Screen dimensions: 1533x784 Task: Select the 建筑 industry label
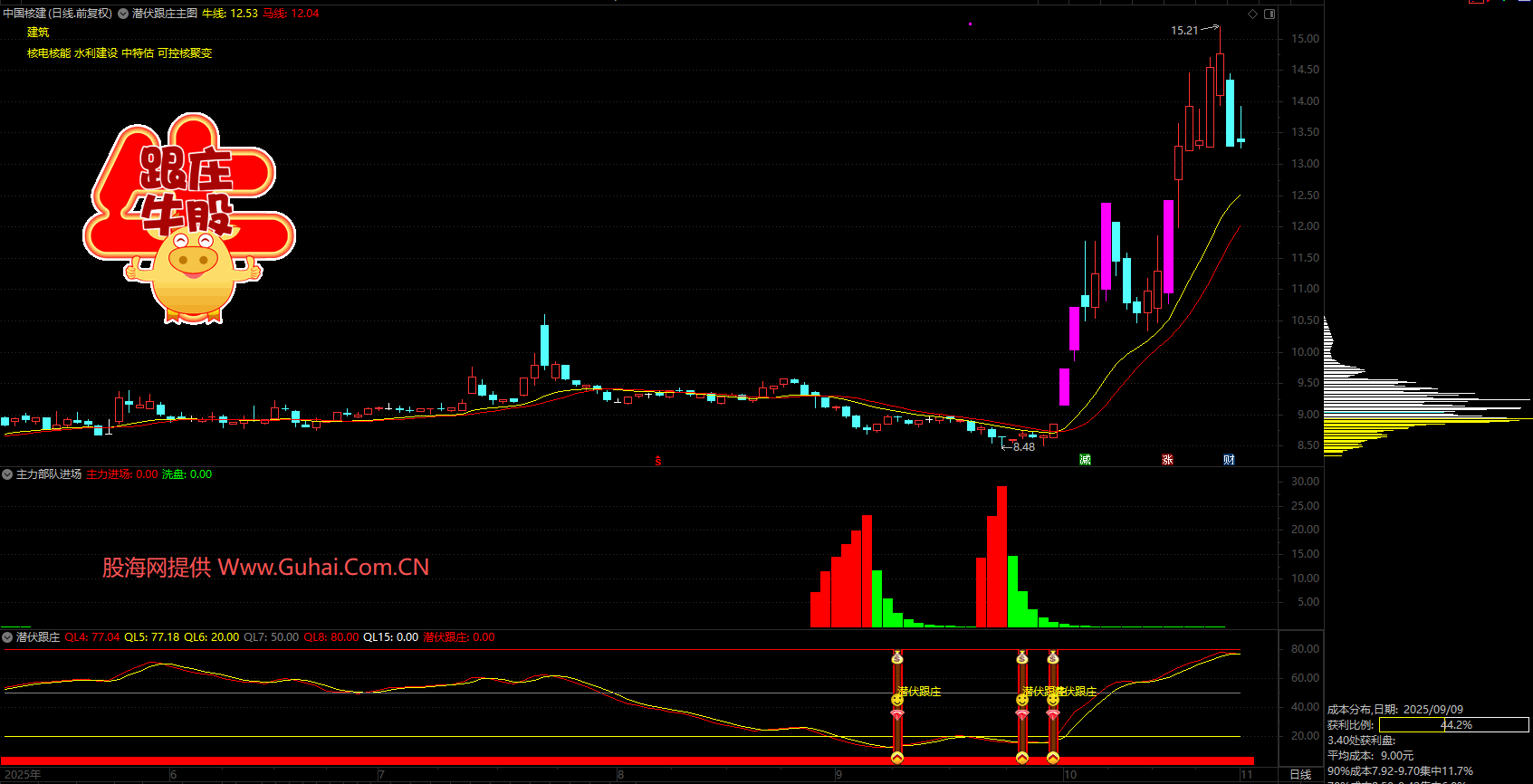tap(38, 33)
